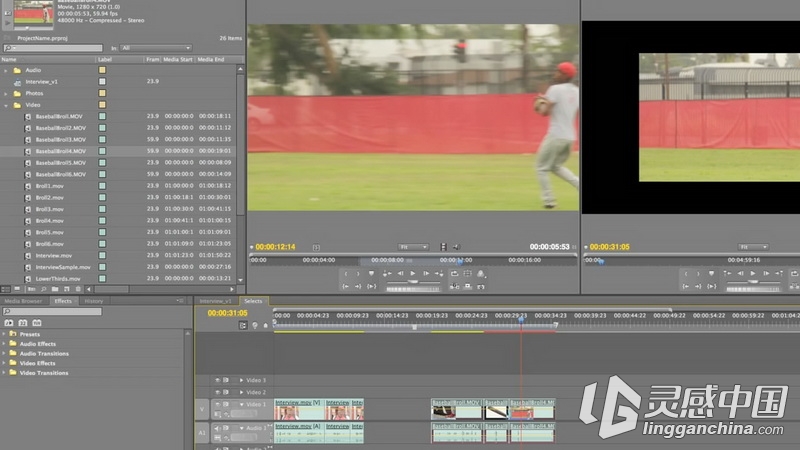The image size is (800, 450).
Task: Expand Photos bin in Project panel
Action: (x=6, y=94)
